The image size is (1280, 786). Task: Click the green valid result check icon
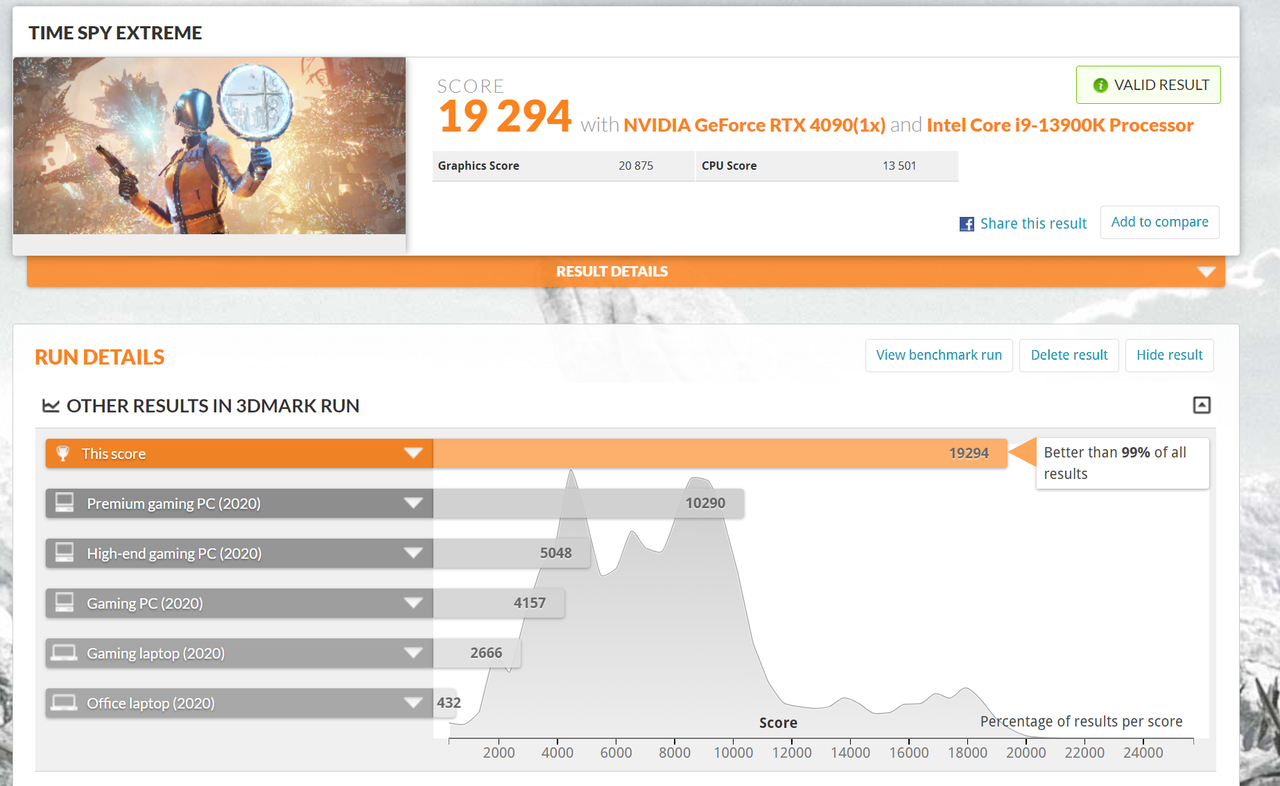[1100, 85]
